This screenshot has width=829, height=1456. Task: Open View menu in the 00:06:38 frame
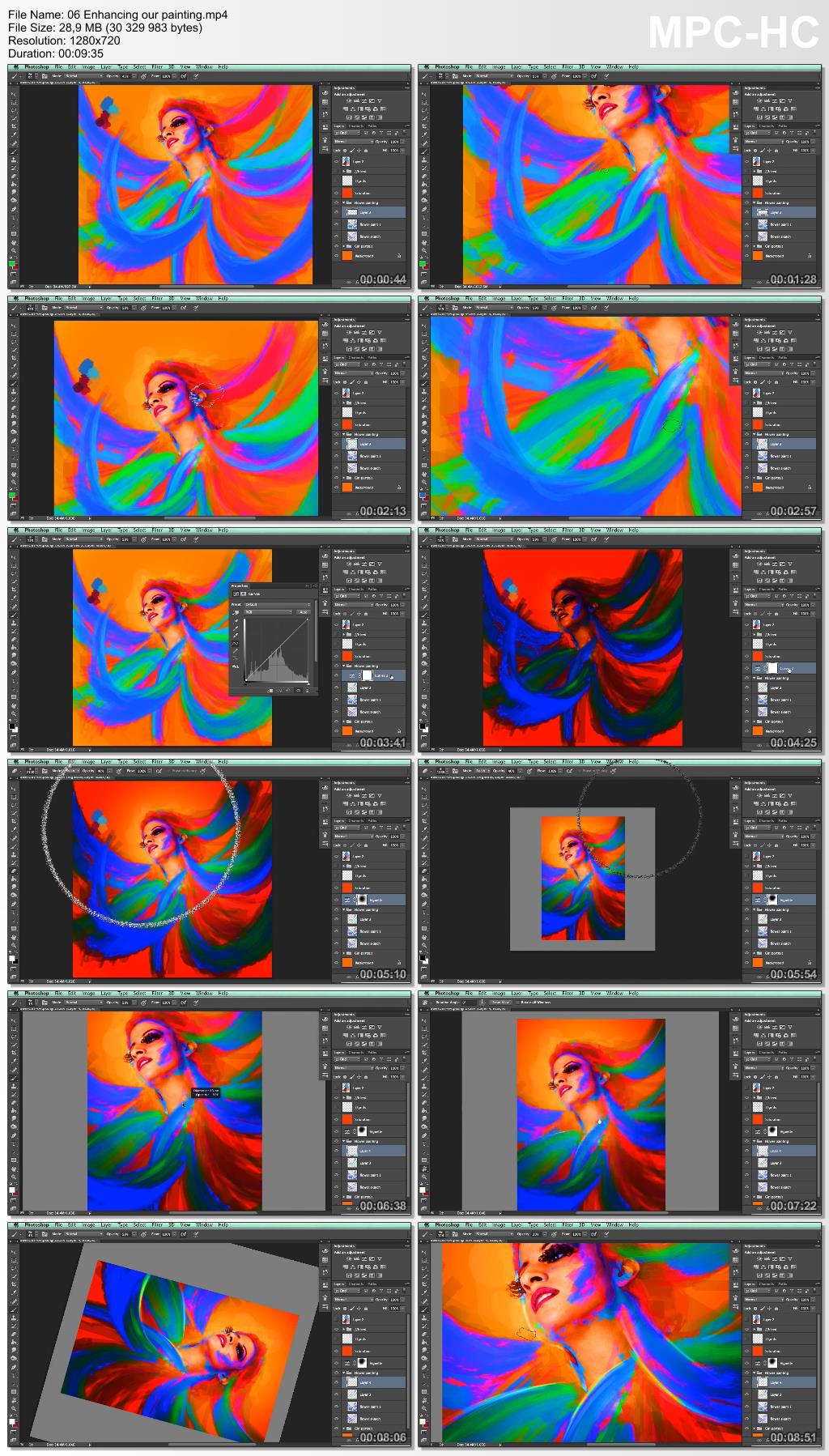pos(185,993)
